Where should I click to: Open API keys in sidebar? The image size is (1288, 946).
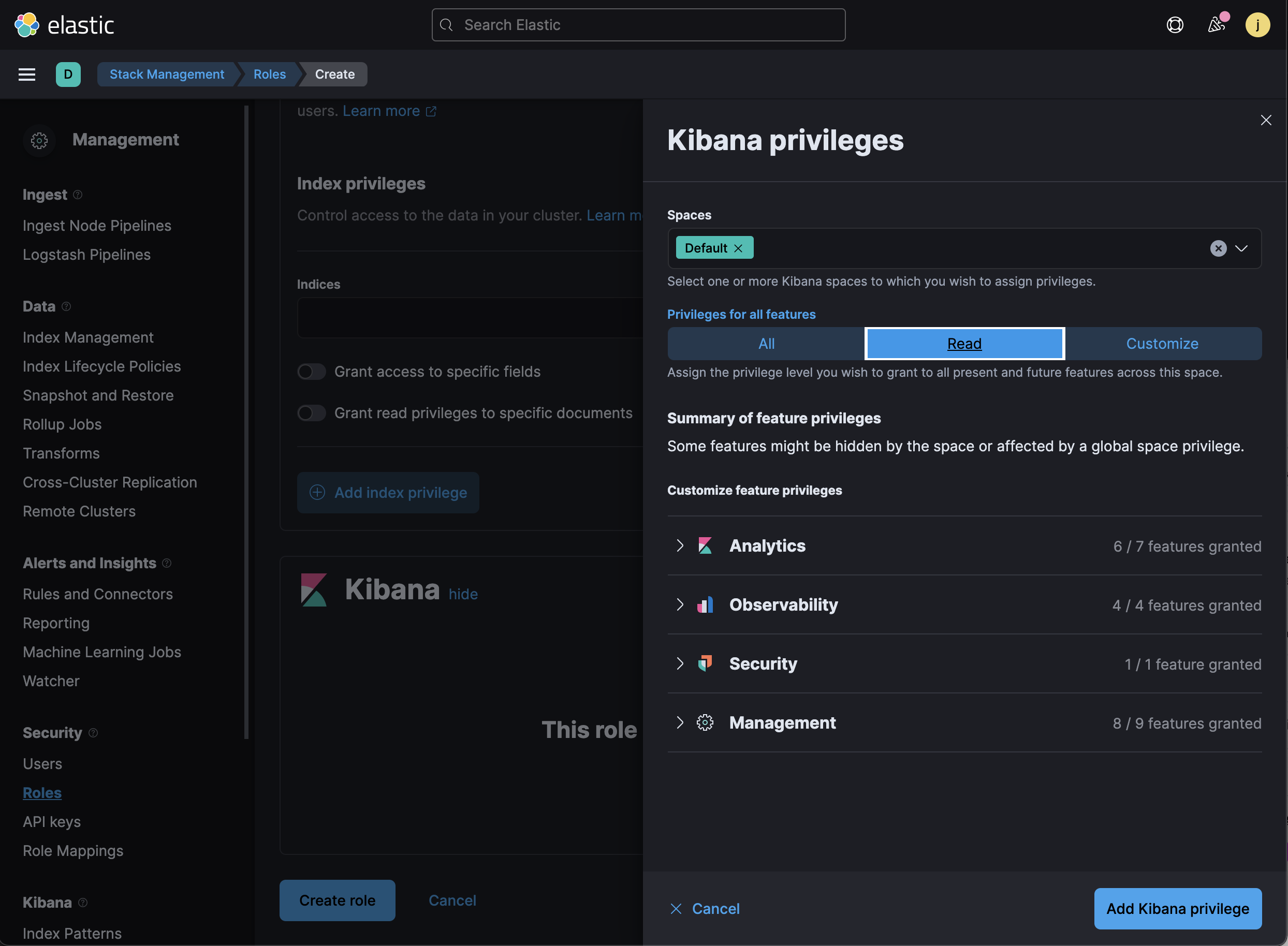(52, 822)
